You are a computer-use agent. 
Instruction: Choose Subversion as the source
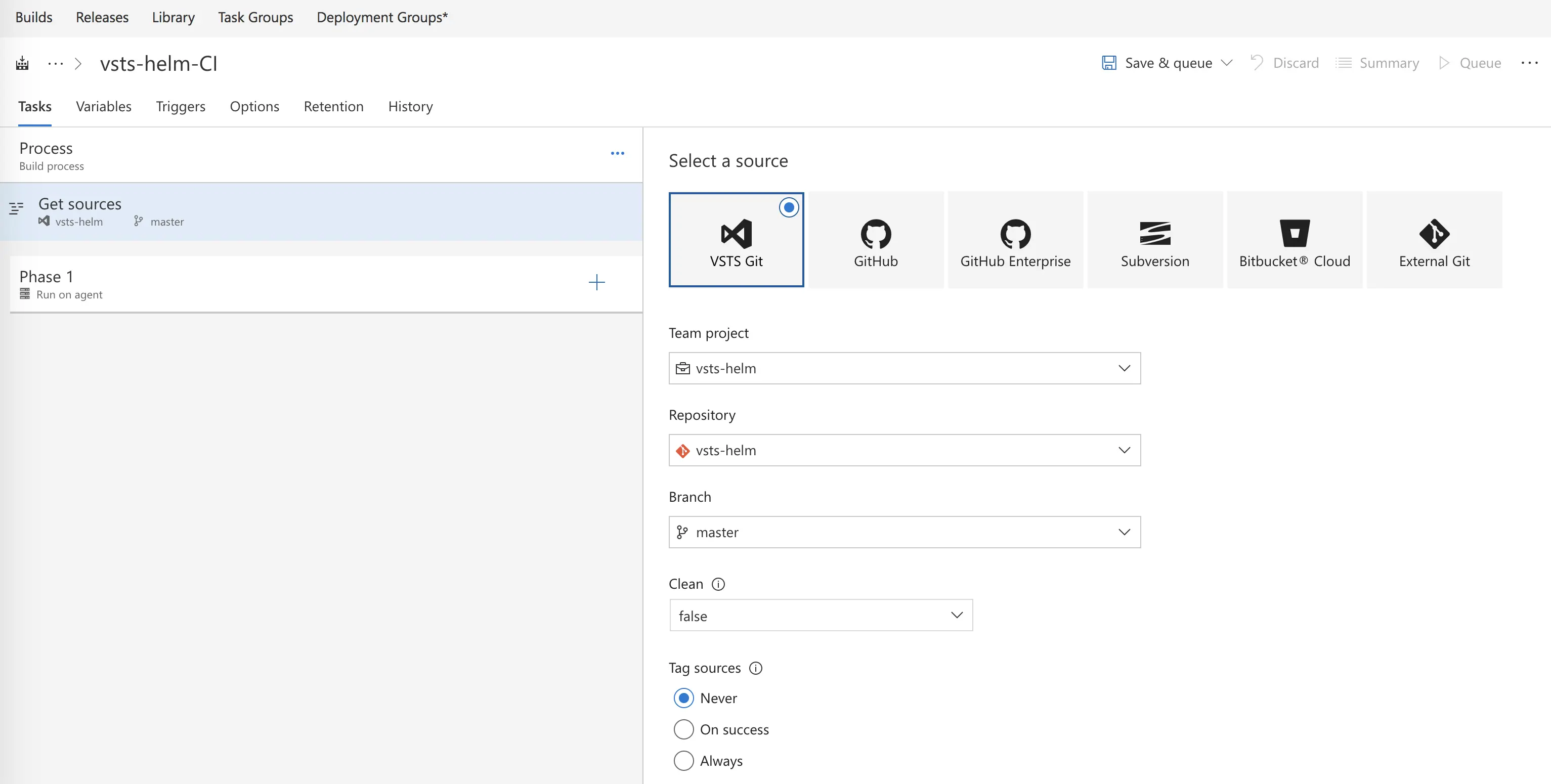[x=1155, y=240]
